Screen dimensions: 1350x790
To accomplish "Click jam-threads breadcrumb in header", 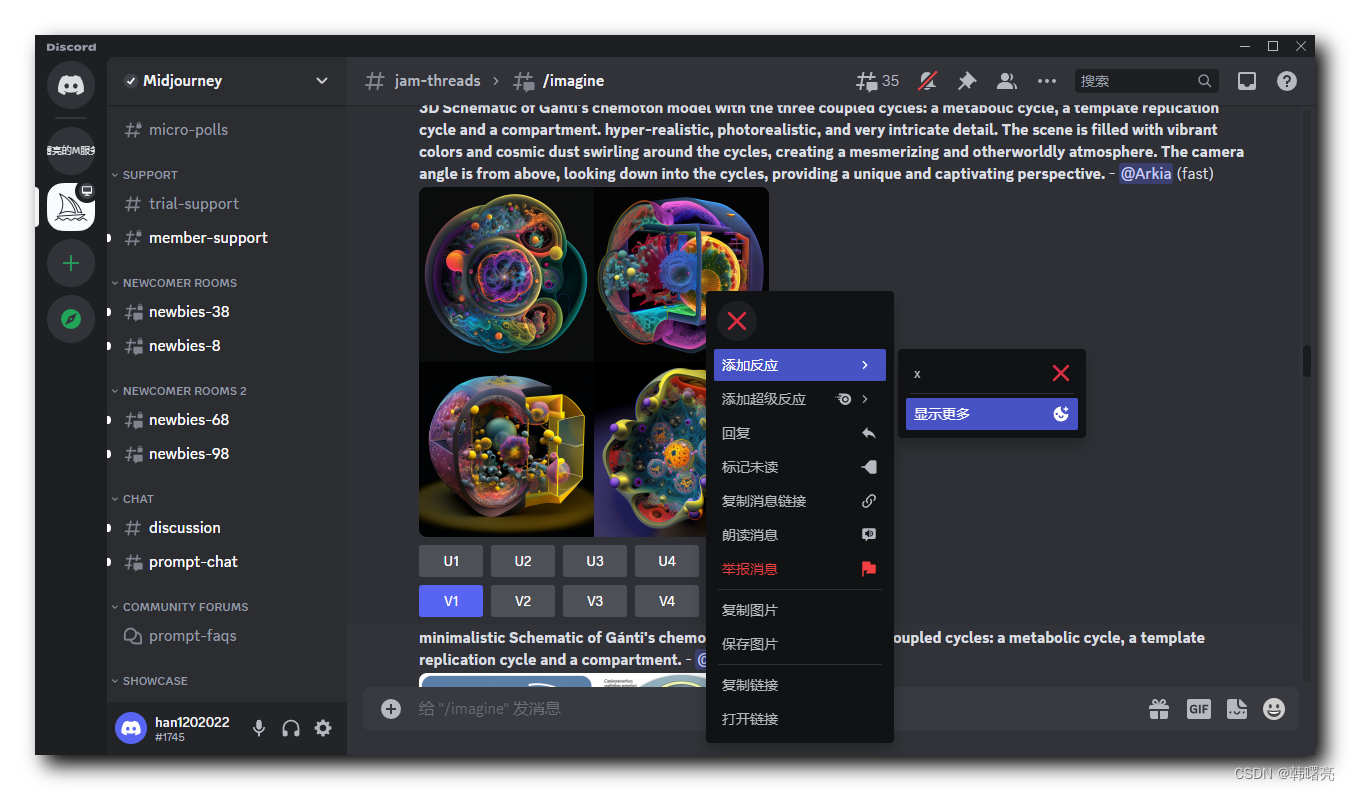I will click(437, 81).
